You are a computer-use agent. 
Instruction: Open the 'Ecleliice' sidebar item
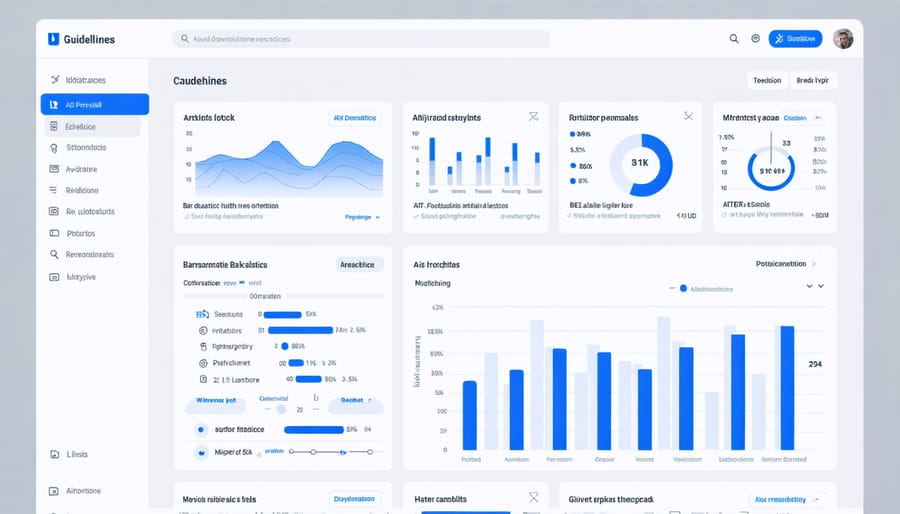coord(92,126)
